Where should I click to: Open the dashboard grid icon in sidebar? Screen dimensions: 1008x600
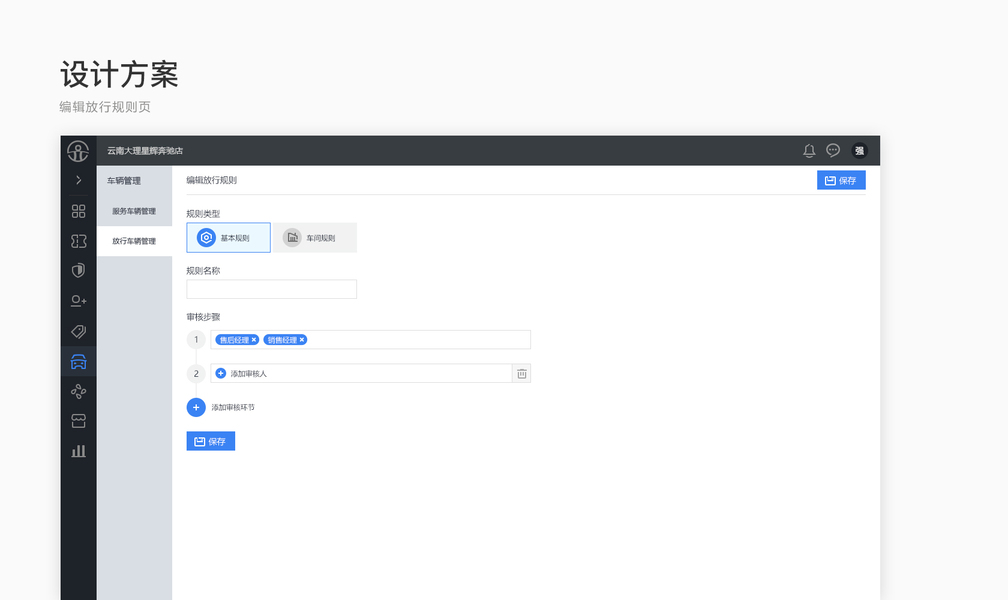[78, 211]
